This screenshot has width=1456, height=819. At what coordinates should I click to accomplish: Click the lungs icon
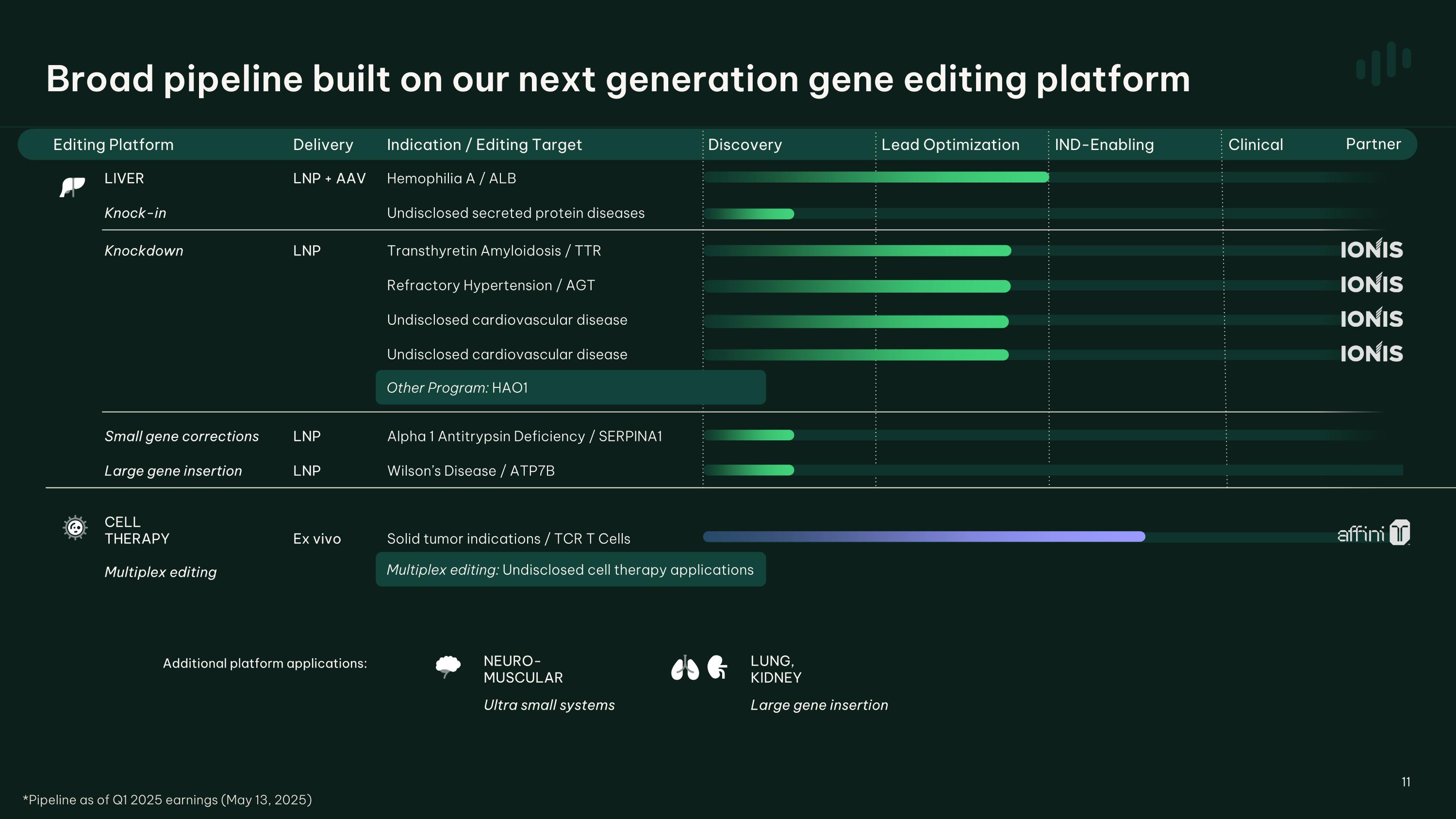(x=684, y=668)
